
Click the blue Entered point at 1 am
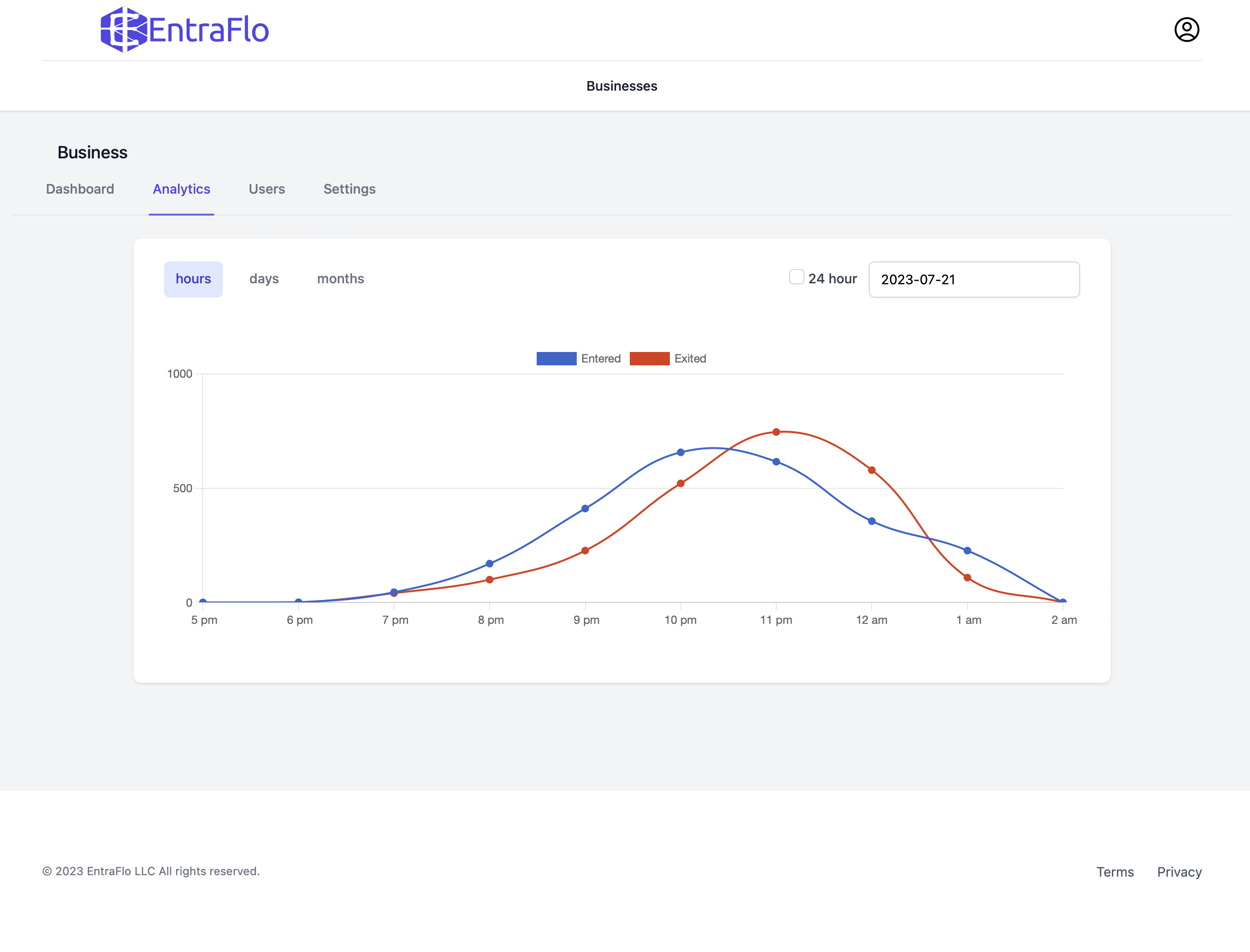(967, 551)
